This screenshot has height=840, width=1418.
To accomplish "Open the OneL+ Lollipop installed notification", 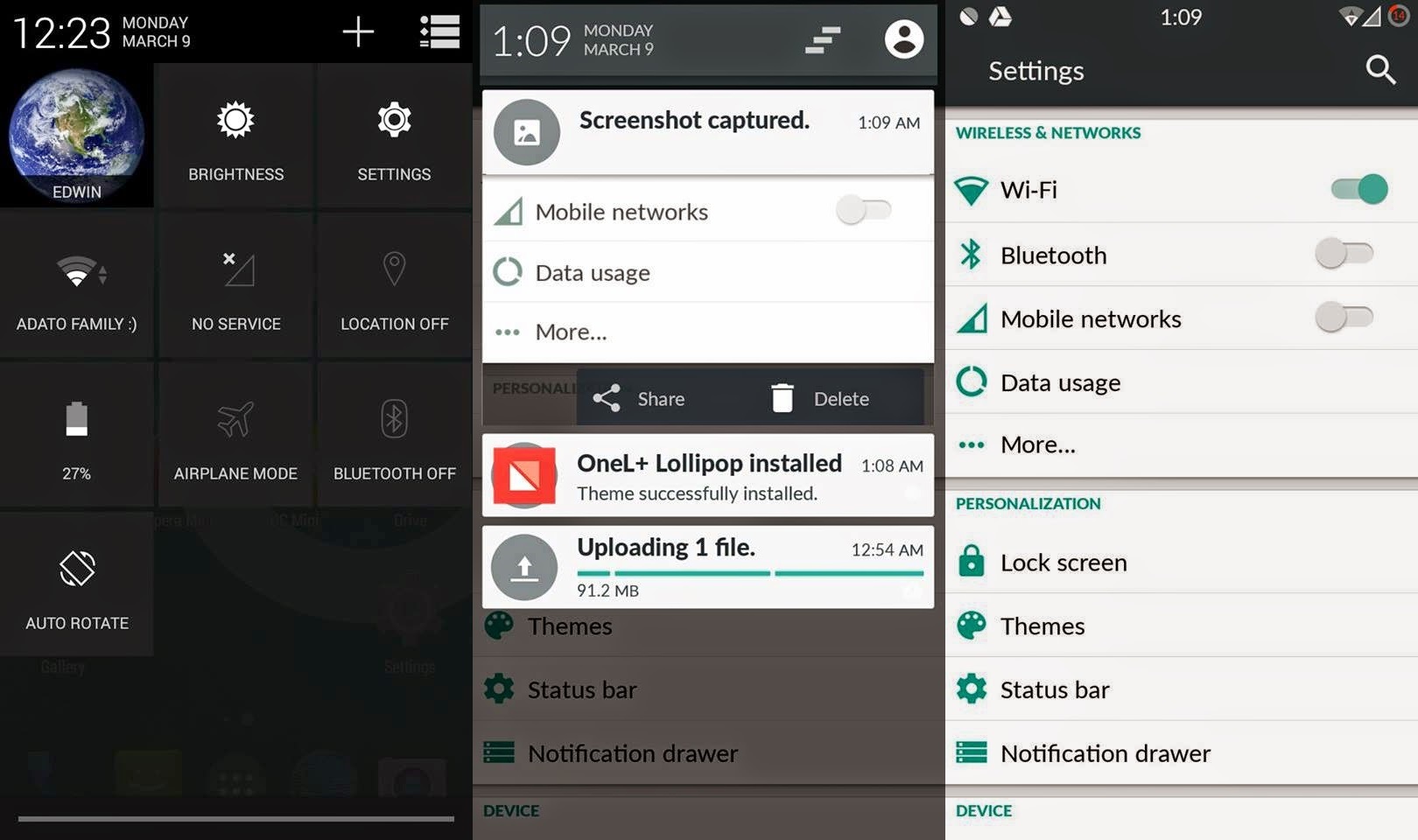I will pos(708,475).
